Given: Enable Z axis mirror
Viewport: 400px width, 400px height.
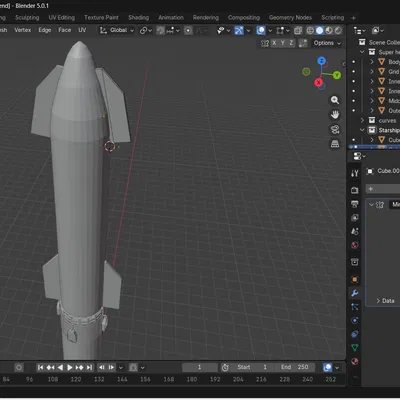Looking at the screenshot, I should 291,43.
